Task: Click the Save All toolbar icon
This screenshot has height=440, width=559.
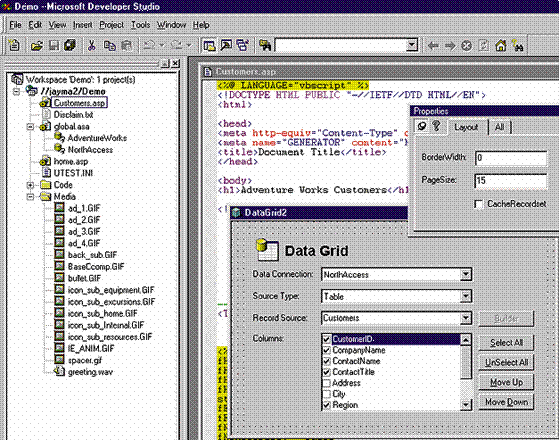Action: pos(70,45)
